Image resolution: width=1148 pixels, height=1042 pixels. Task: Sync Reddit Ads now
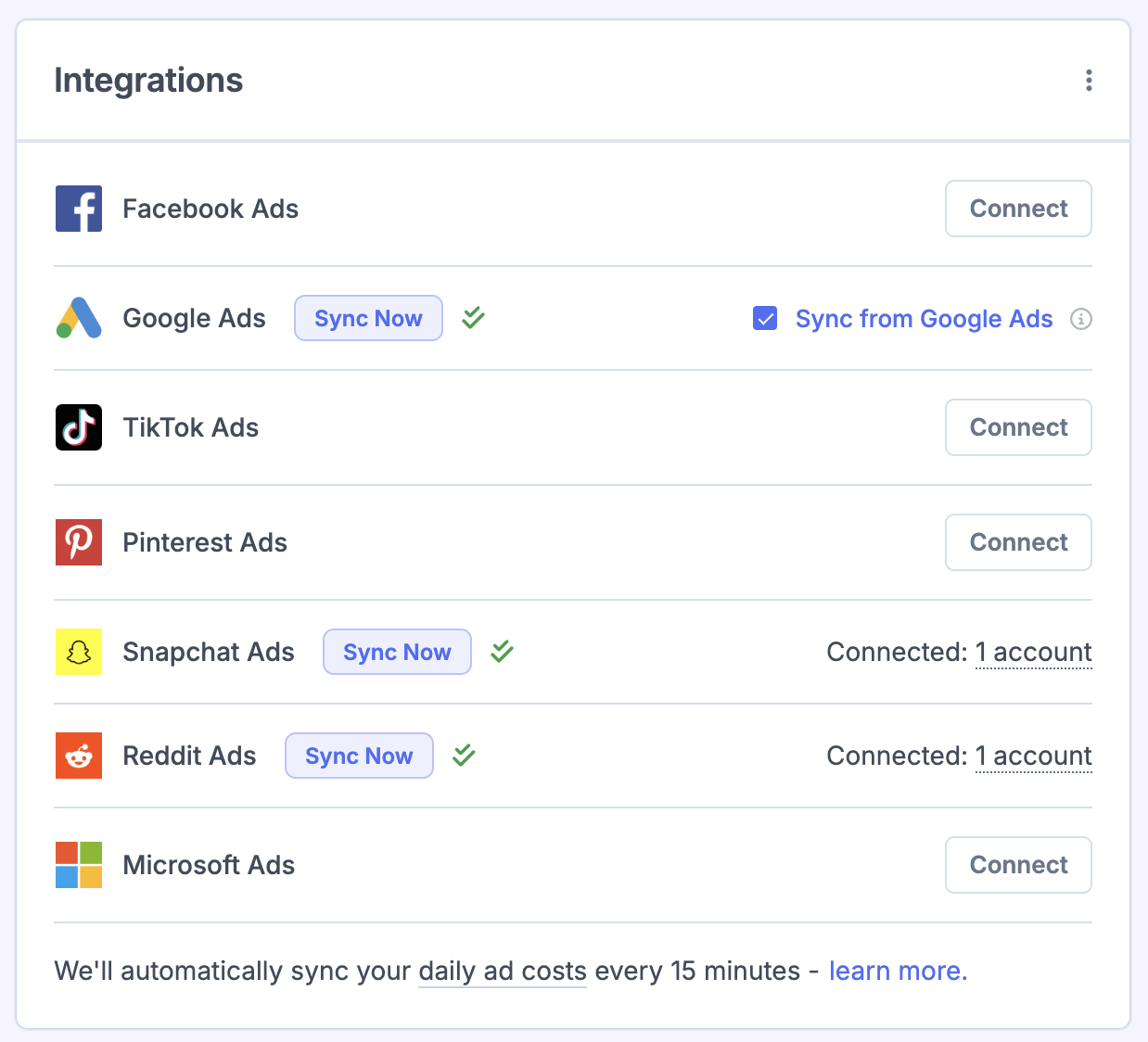[359, 756]
